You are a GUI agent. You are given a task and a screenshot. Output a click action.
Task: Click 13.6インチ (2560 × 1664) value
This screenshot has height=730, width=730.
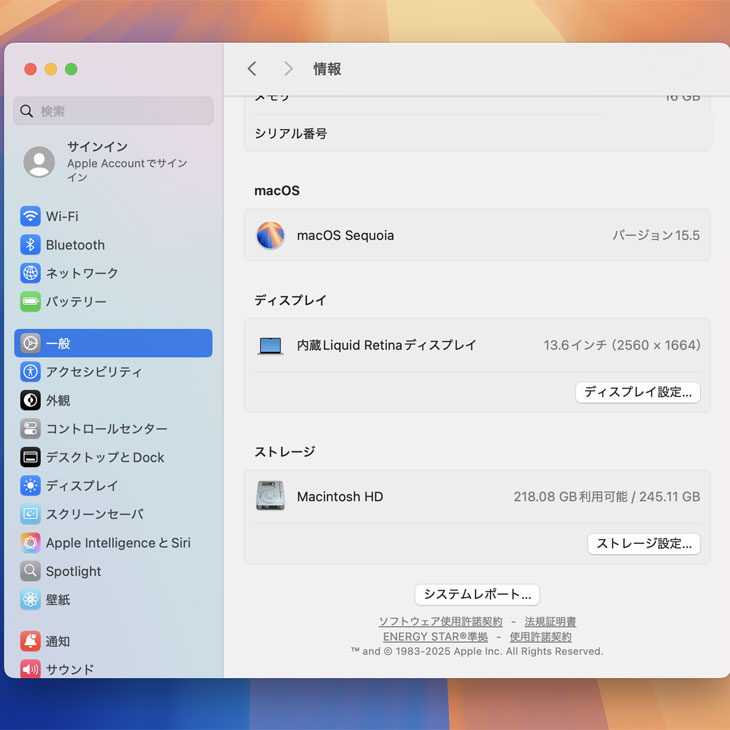622,345
